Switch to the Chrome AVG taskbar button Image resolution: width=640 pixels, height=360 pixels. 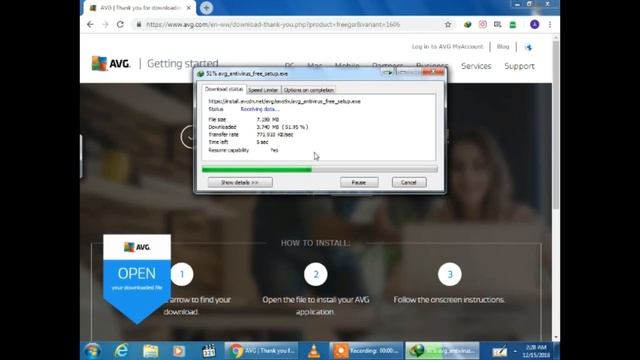pyautogui.click(x=261, y=351)
